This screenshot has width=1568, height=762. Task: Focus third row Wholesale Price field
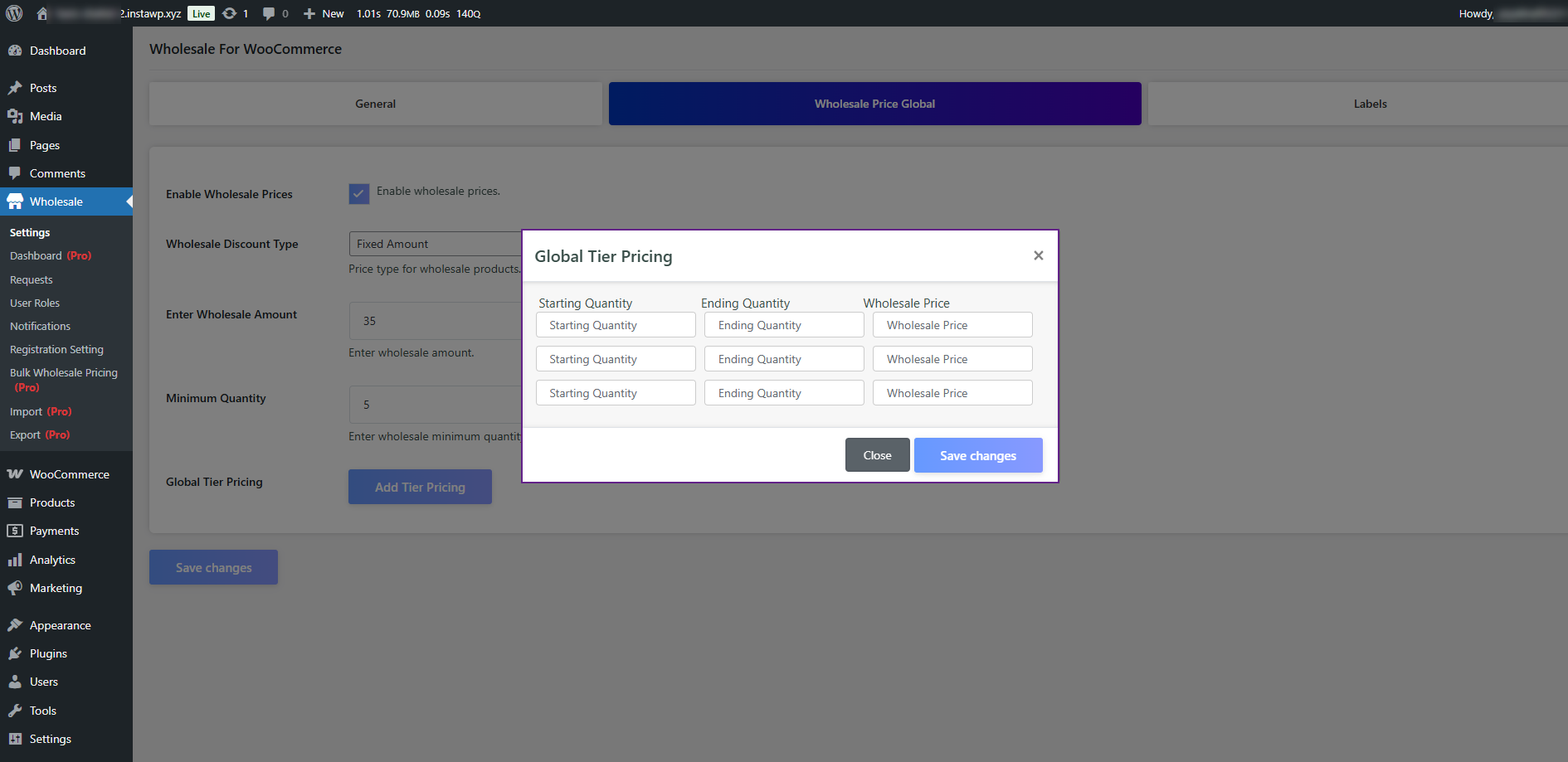(x=952, y=393)
